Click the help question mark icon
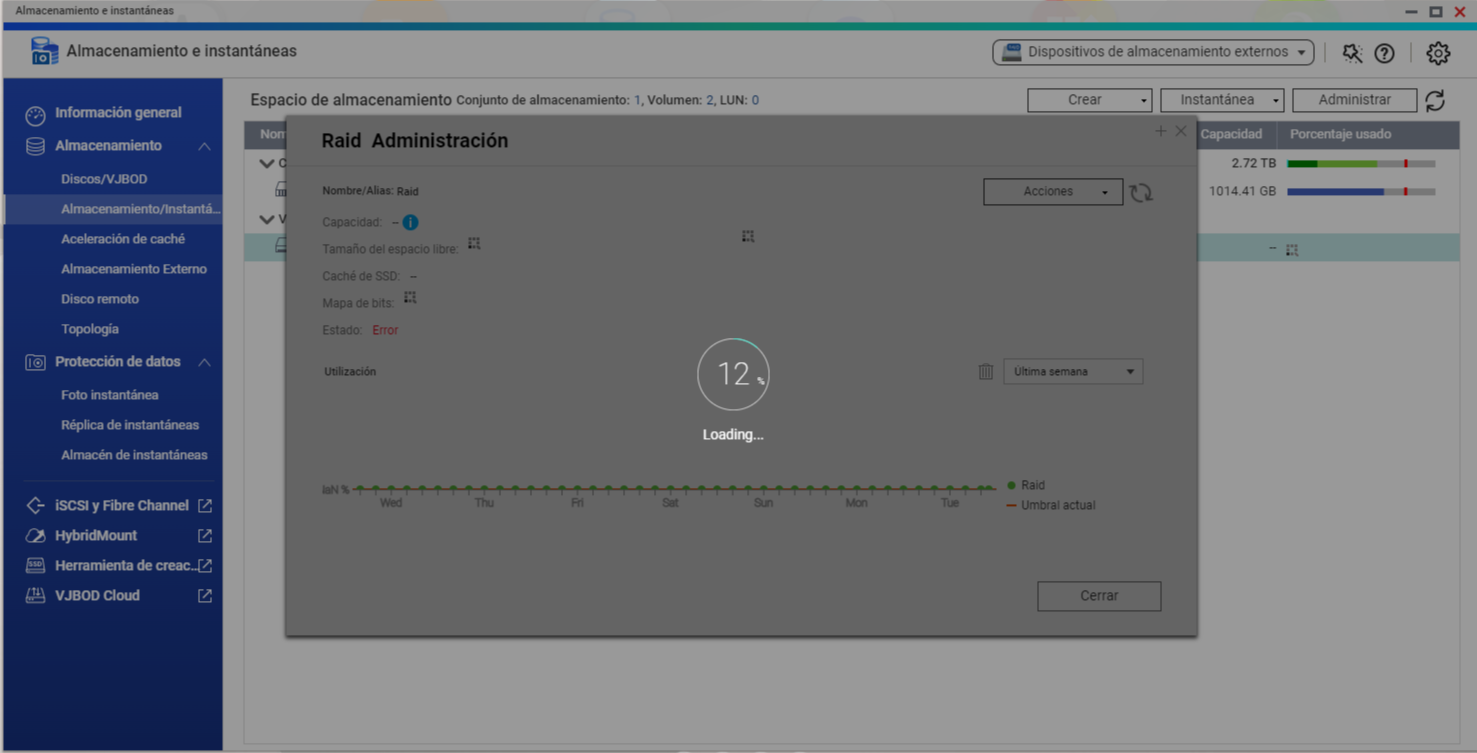This screenshot has height=753, width=1477. 1384,54
